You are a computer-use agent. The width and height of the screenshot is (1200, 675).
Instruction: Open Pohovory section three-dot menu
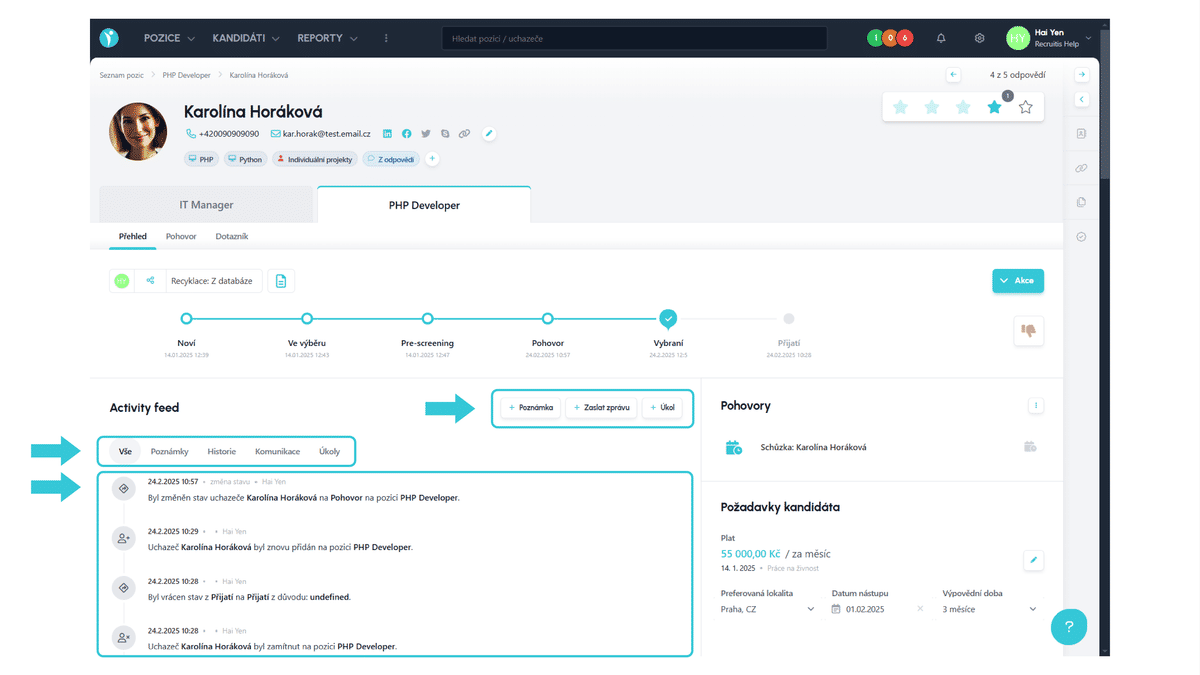click(1037, 406)
